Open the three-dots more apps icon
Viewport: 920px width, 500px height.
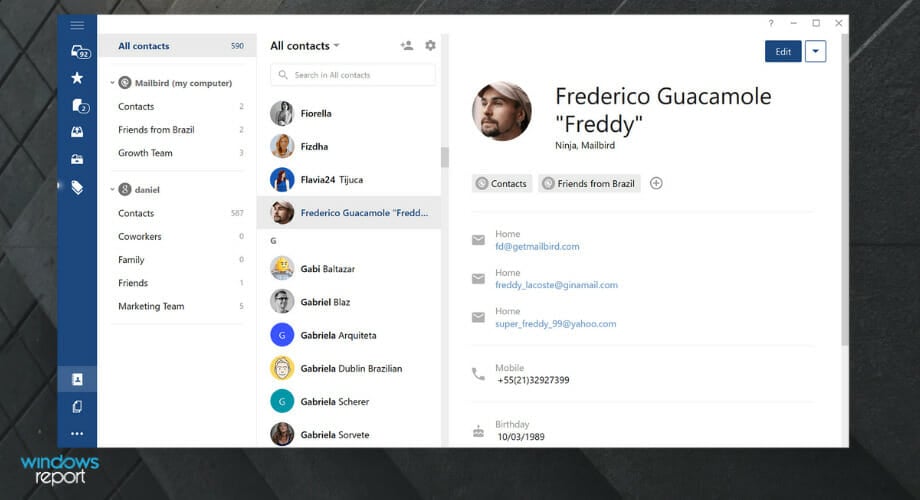tap(77, 434)
